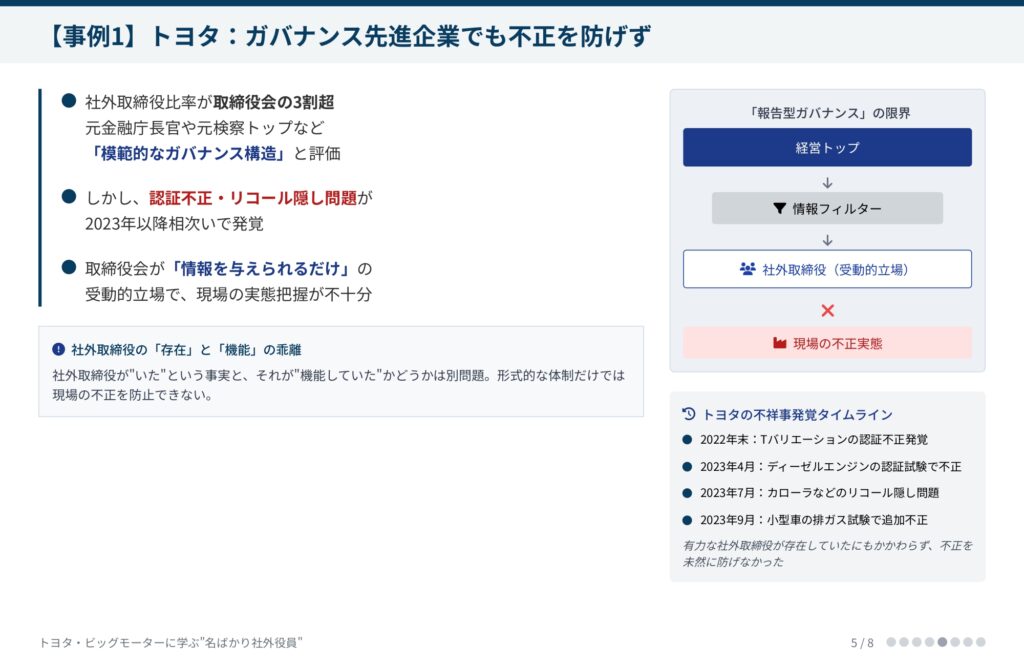Click the callout heading 社外取締役の「存在」と「機能」の乖離
Viewport: 1024px width, 664px height.
pyautogui.click(x=186, y=350)
